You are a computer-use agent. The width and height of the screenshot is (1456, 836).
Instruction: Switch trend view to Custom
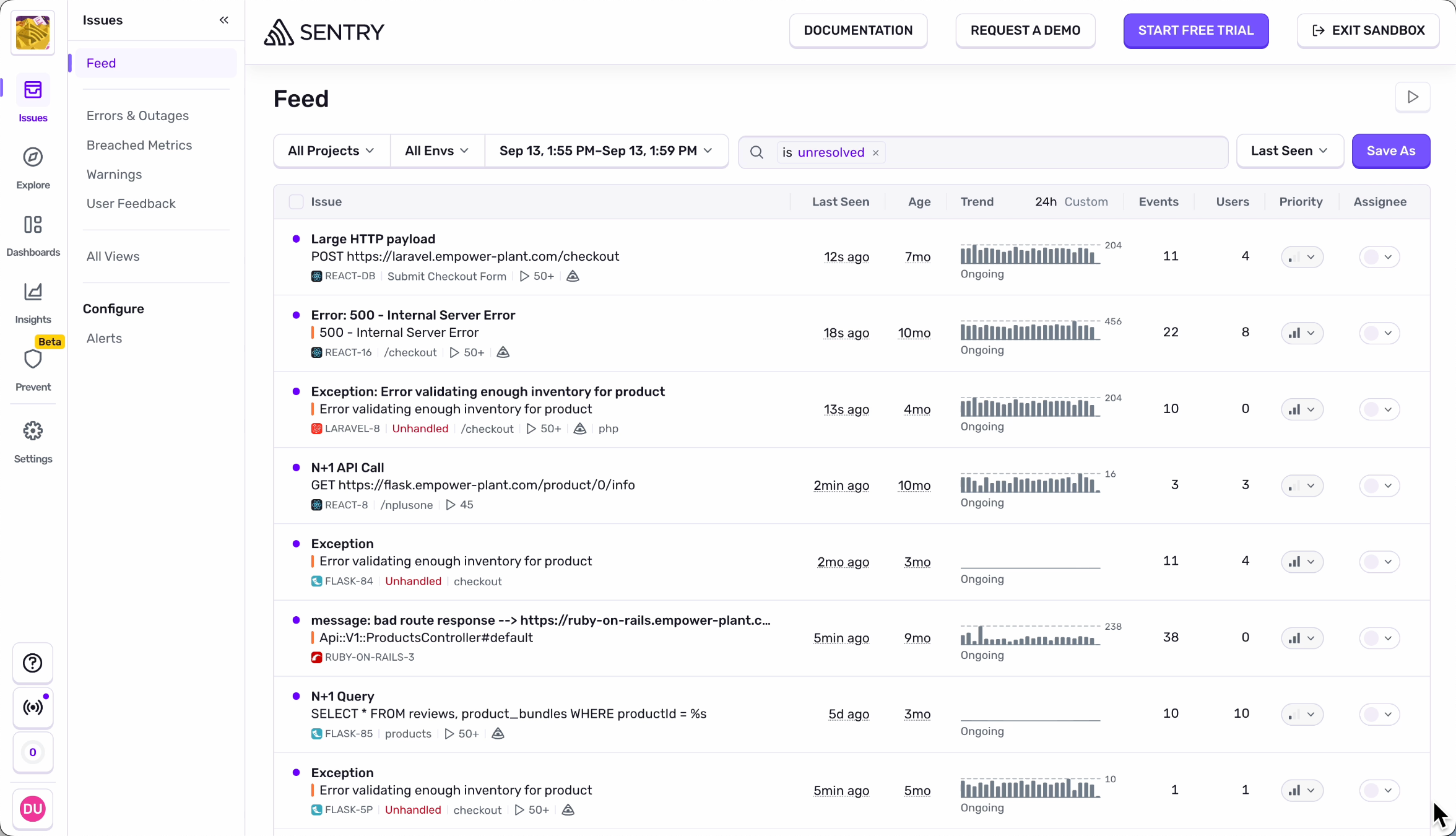pyautogui.click(x=1086, y=202)
